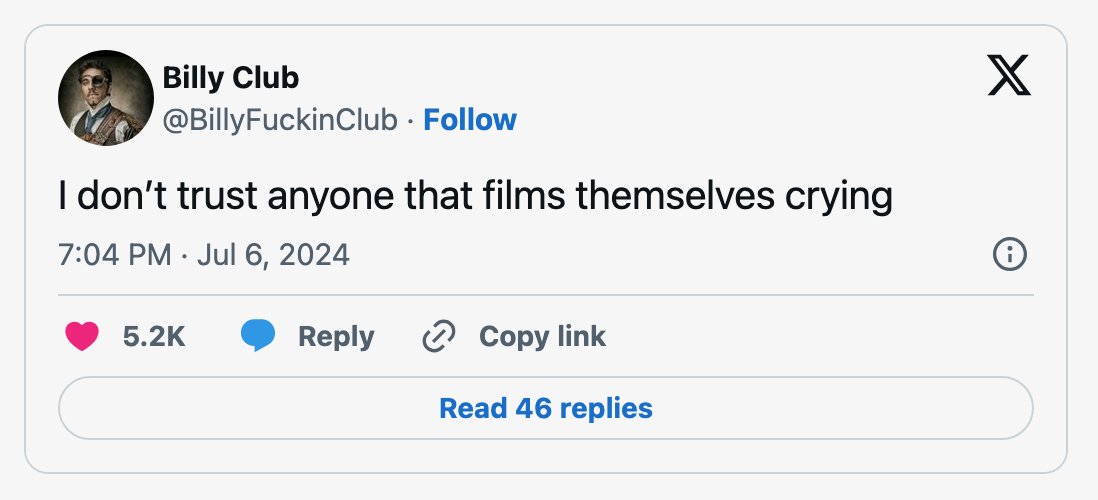Screen dimensions: 1098x500
Task: Open the Billy Club display name
Action: [230, 78]
